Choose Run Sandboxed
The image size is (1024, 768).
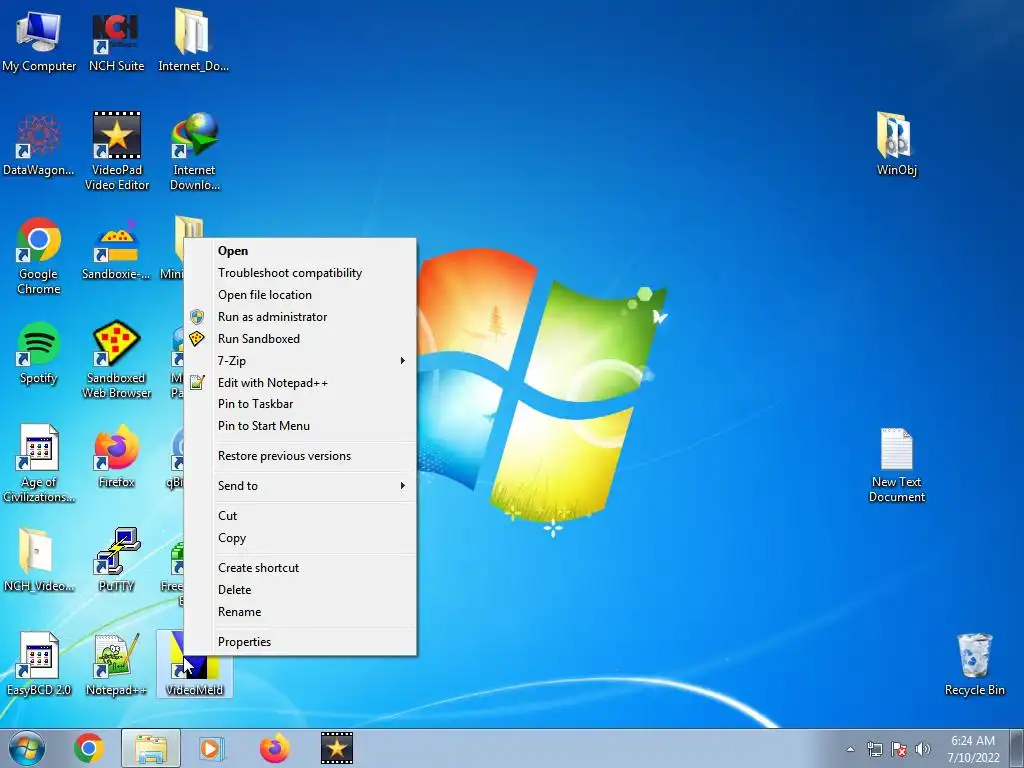pos(301,339)
